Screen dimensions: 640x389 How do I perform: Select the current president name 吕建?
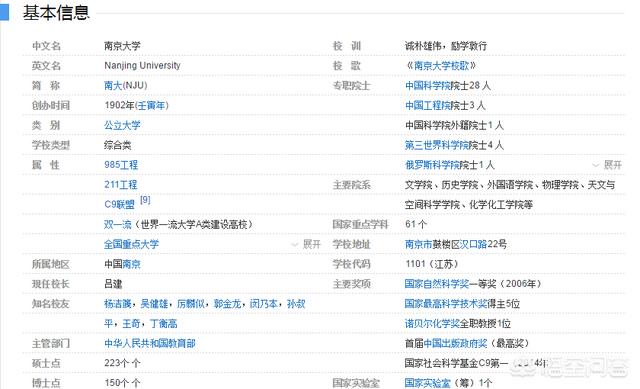[x=113, y=284]
